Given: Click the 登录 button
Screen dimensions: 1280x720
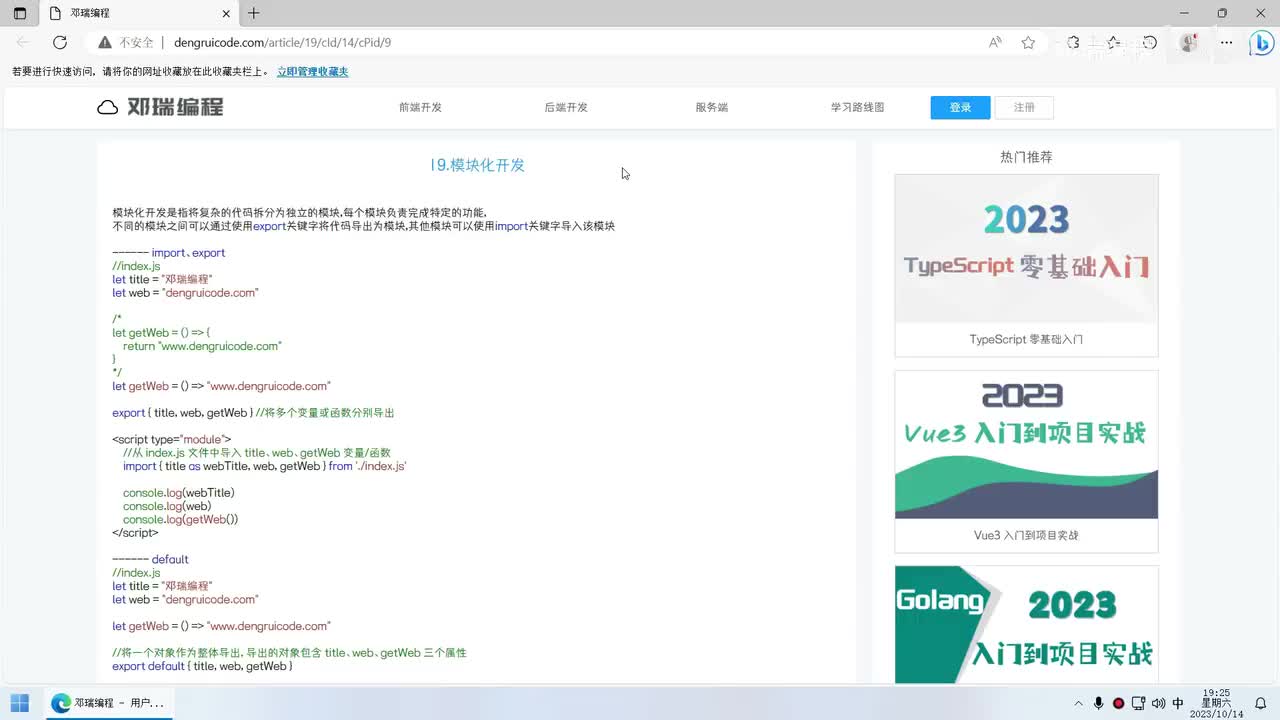Looking at the screenshot, I should pos(960,107).
